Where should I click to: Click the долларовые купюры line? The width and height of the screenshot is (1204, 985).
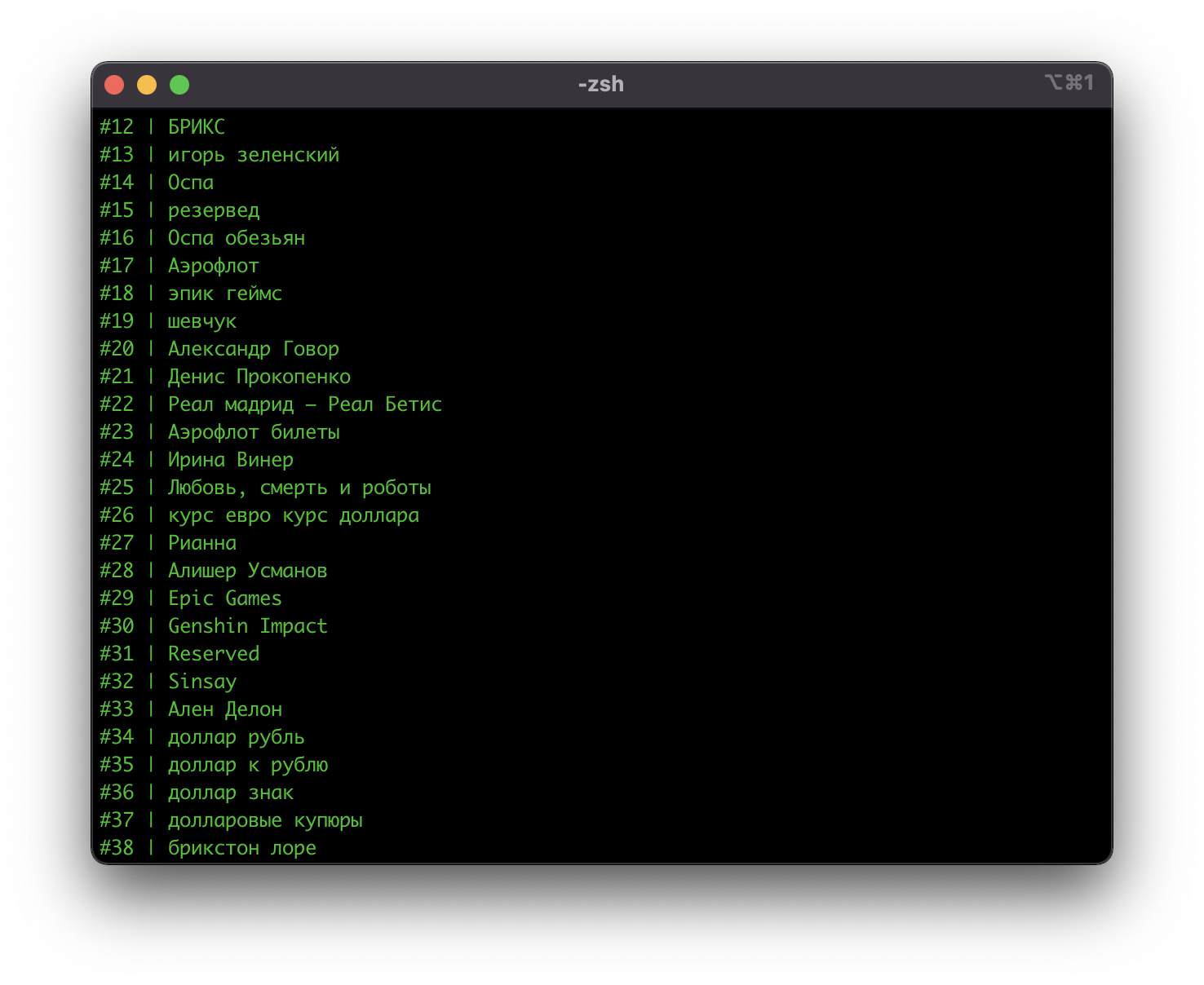[x=264, y=820]
